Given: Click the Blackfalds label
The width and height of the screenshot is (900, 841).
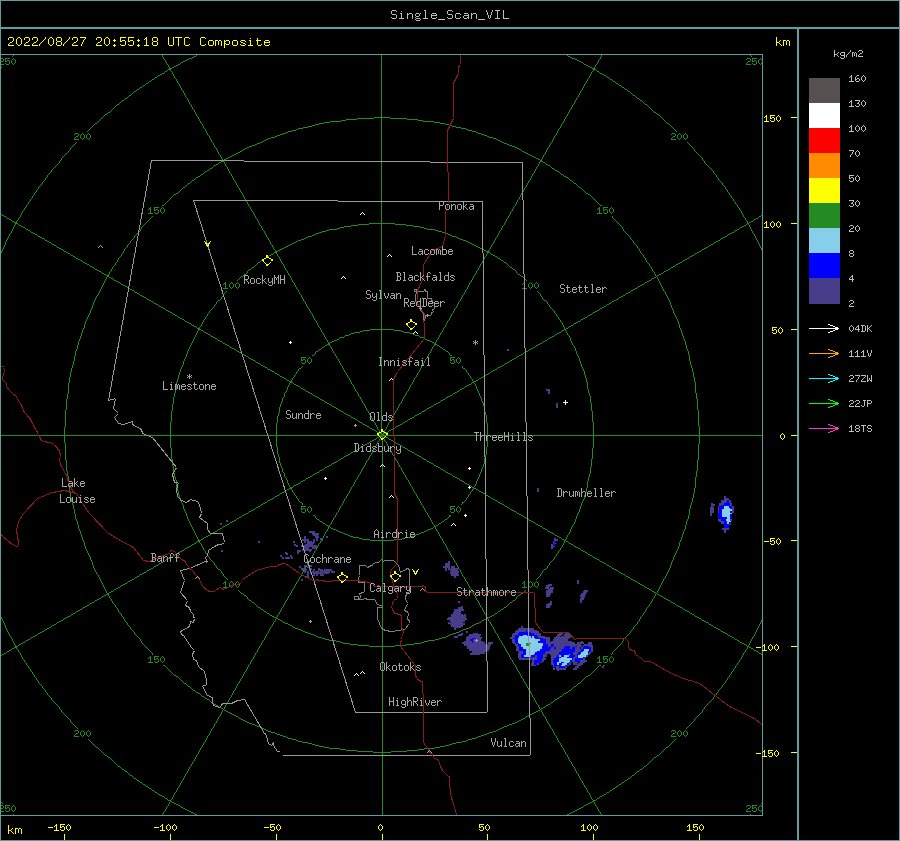Looking at the screenshot, I should click(x=425, y=277).
